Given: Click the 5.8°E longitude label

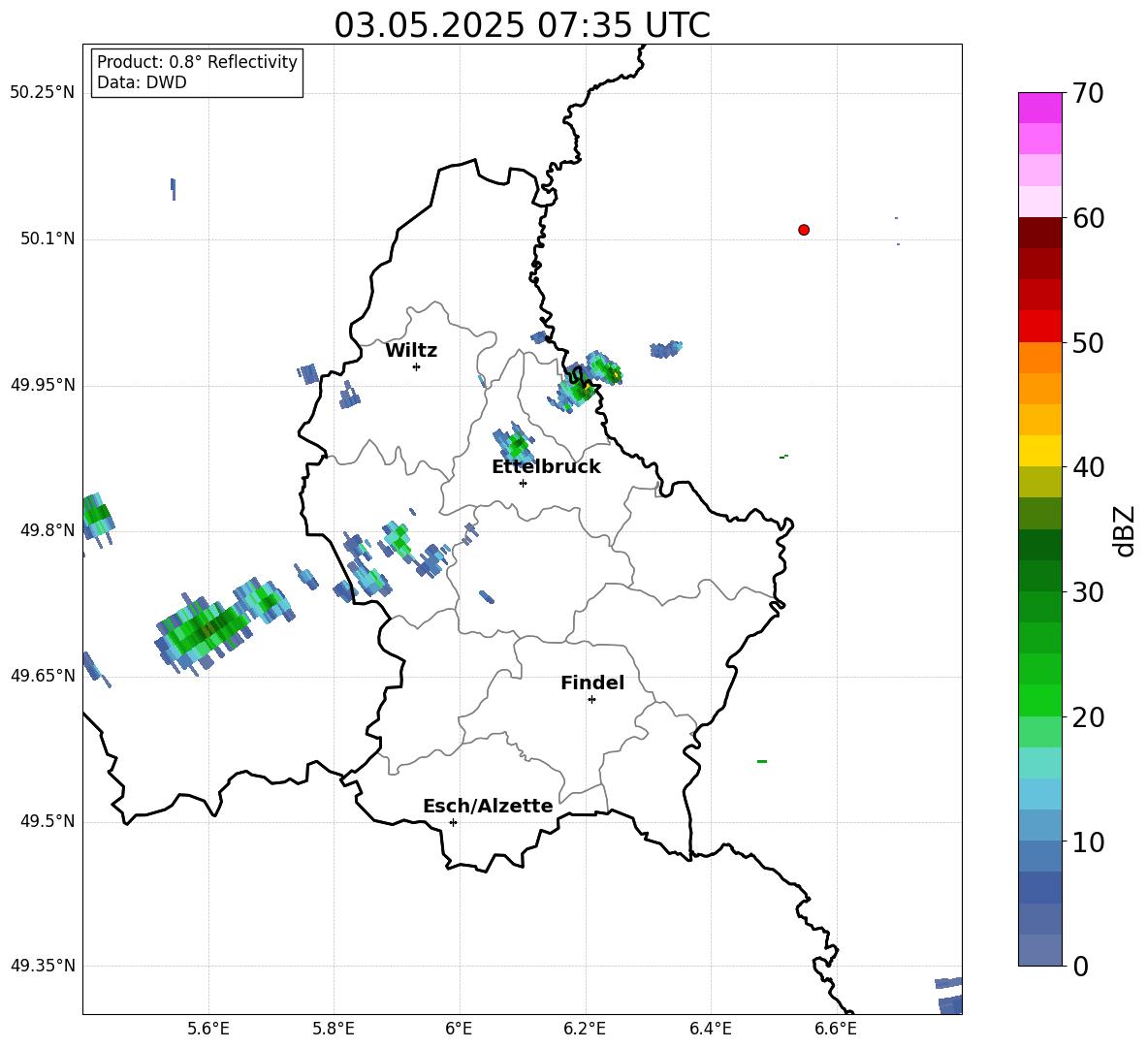Looking at the screenshot, I should pyautogui.click(x=334, y=1029).
